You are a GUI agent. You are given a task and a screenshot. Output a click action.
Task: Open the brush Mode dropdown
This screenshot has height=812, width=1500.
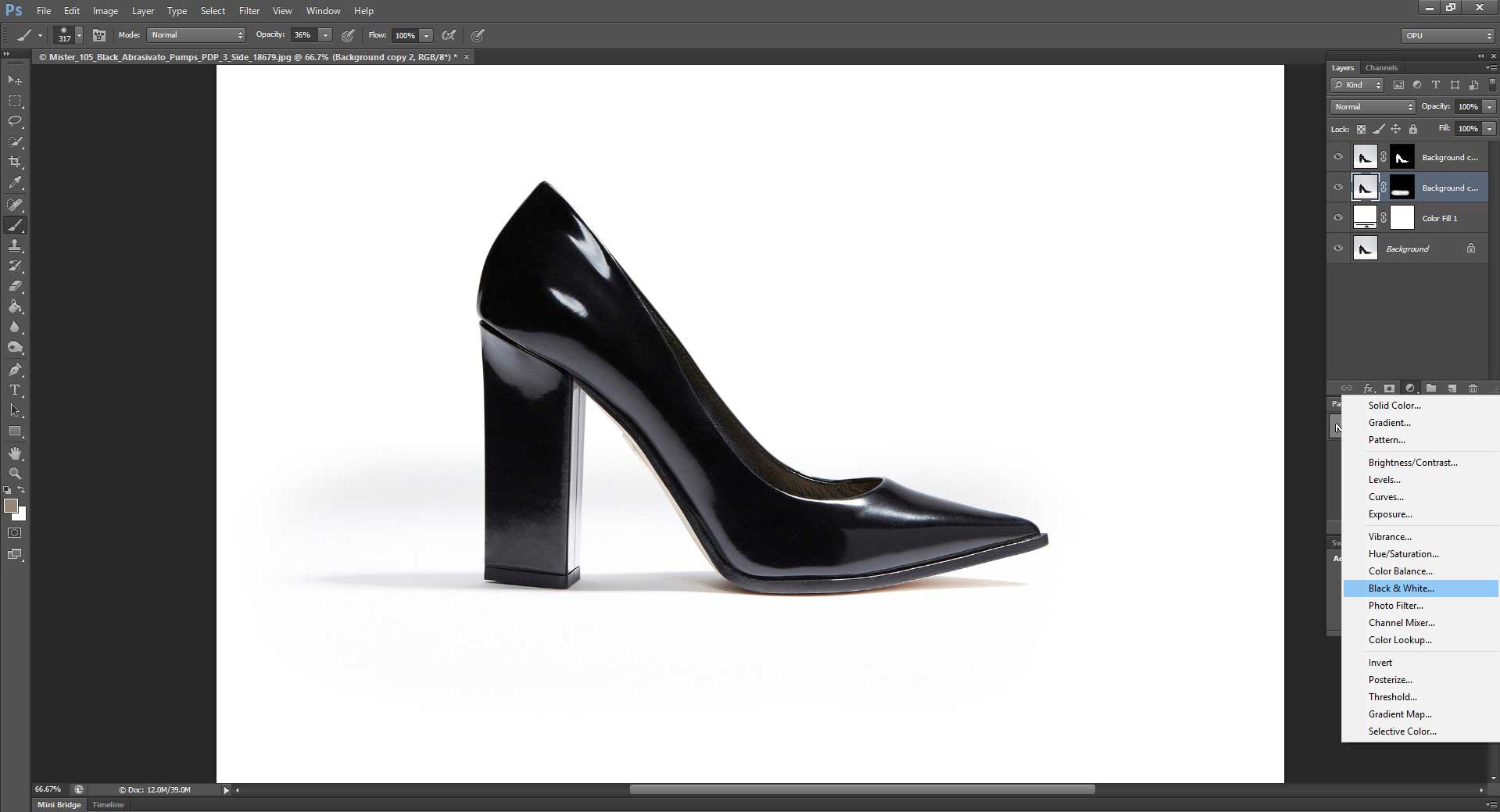(x=195, y=35)
